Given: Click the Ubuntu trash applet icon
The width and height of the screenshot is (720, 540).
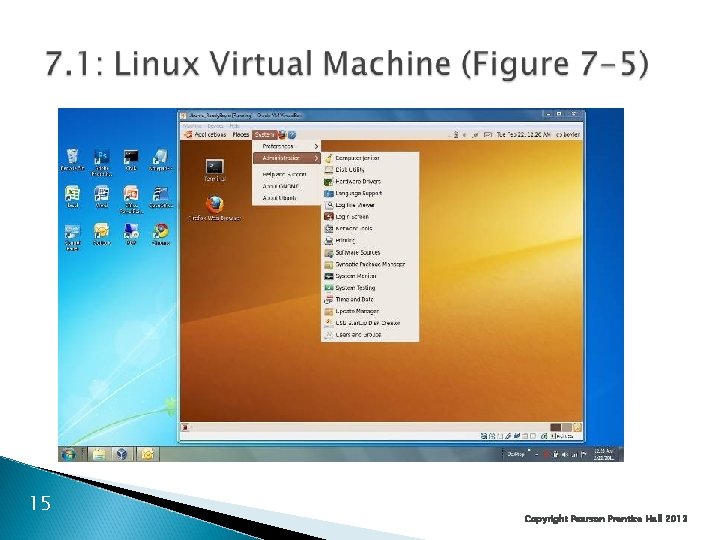Looking at the screenshot, I should (x=577, y=428).
